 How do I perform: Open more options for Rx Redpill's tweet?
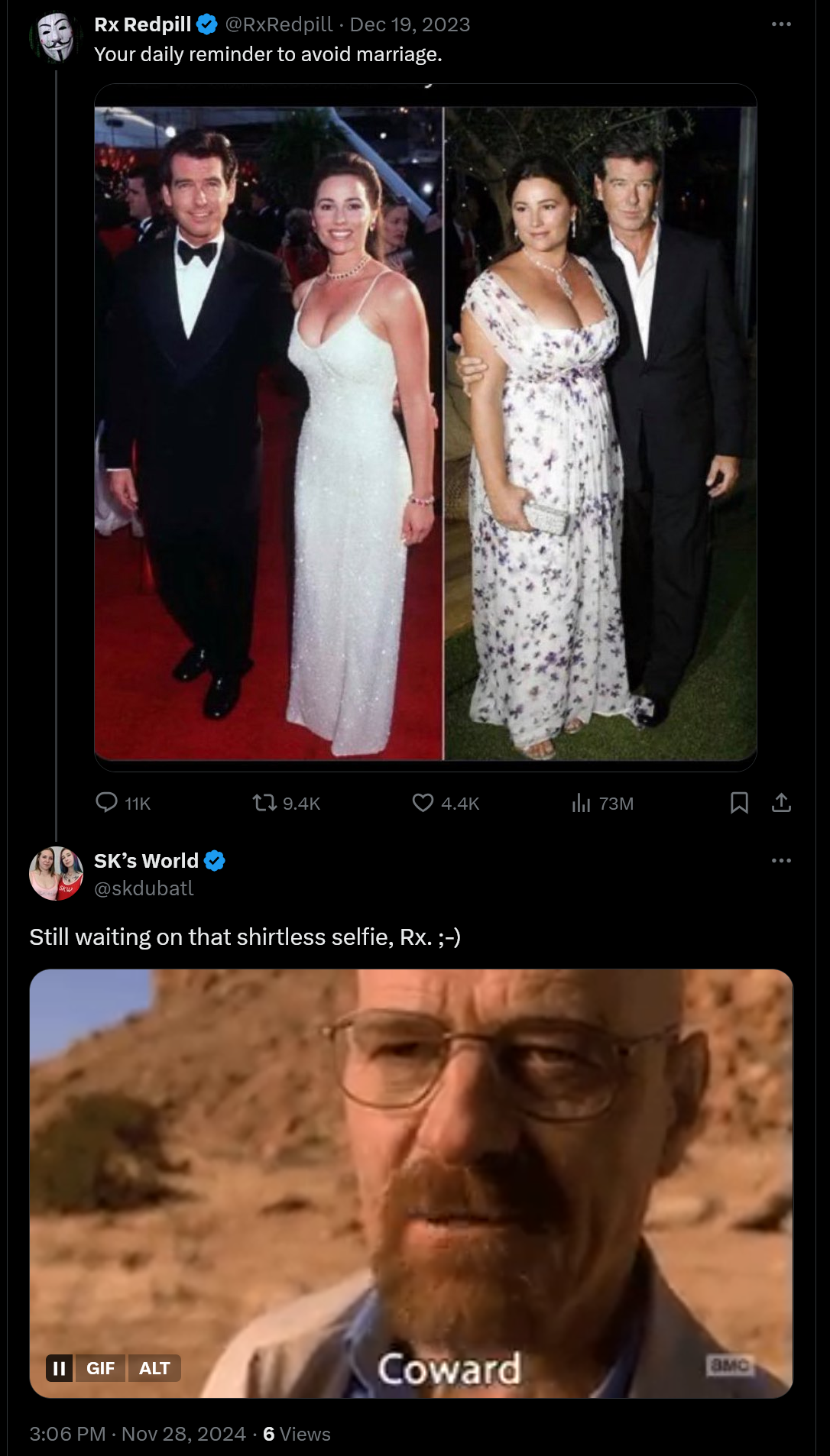781,24
